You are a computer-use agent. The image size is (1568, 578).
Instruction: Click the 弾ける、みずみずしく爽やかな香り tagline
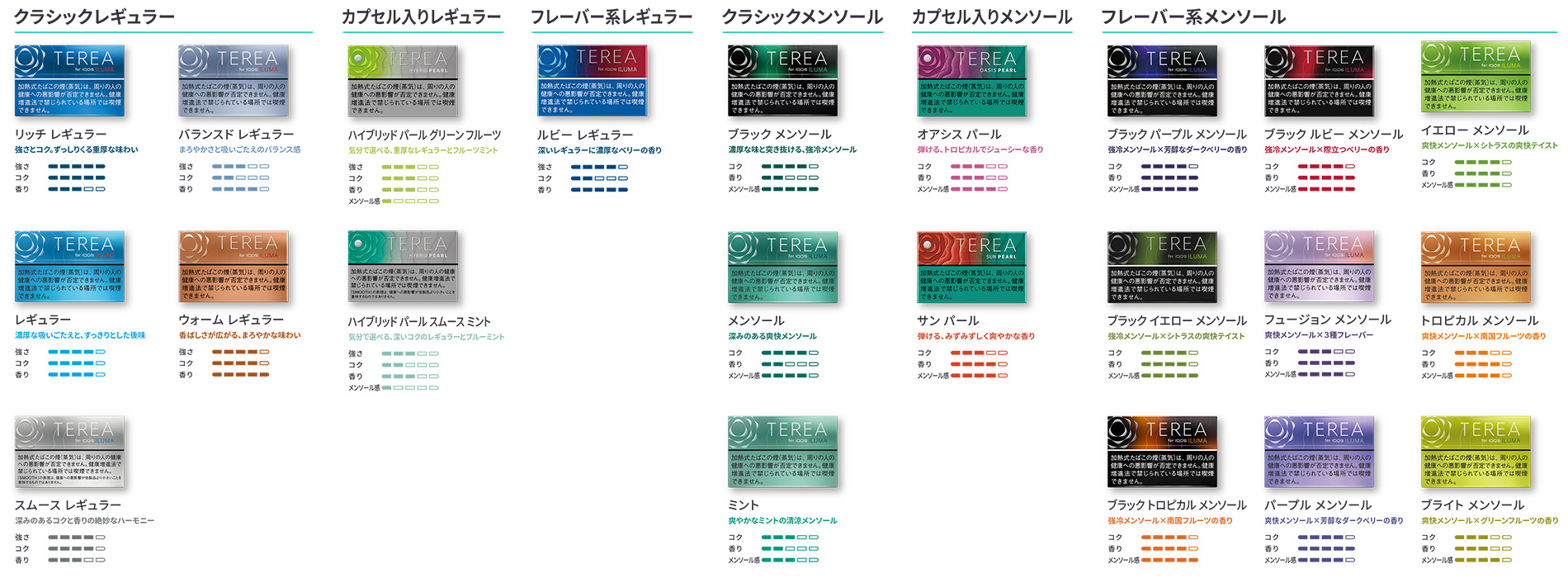[x=975, y=336]
